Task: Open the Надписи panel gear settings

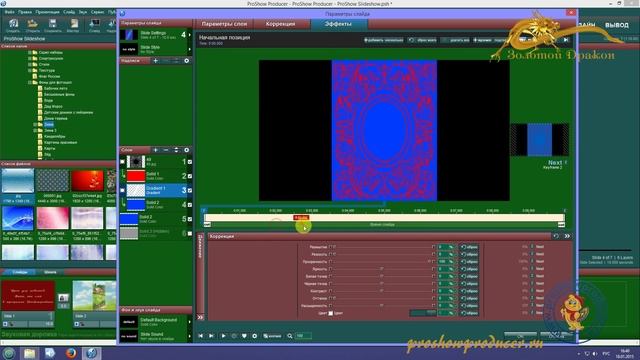Action: (187, 60)
